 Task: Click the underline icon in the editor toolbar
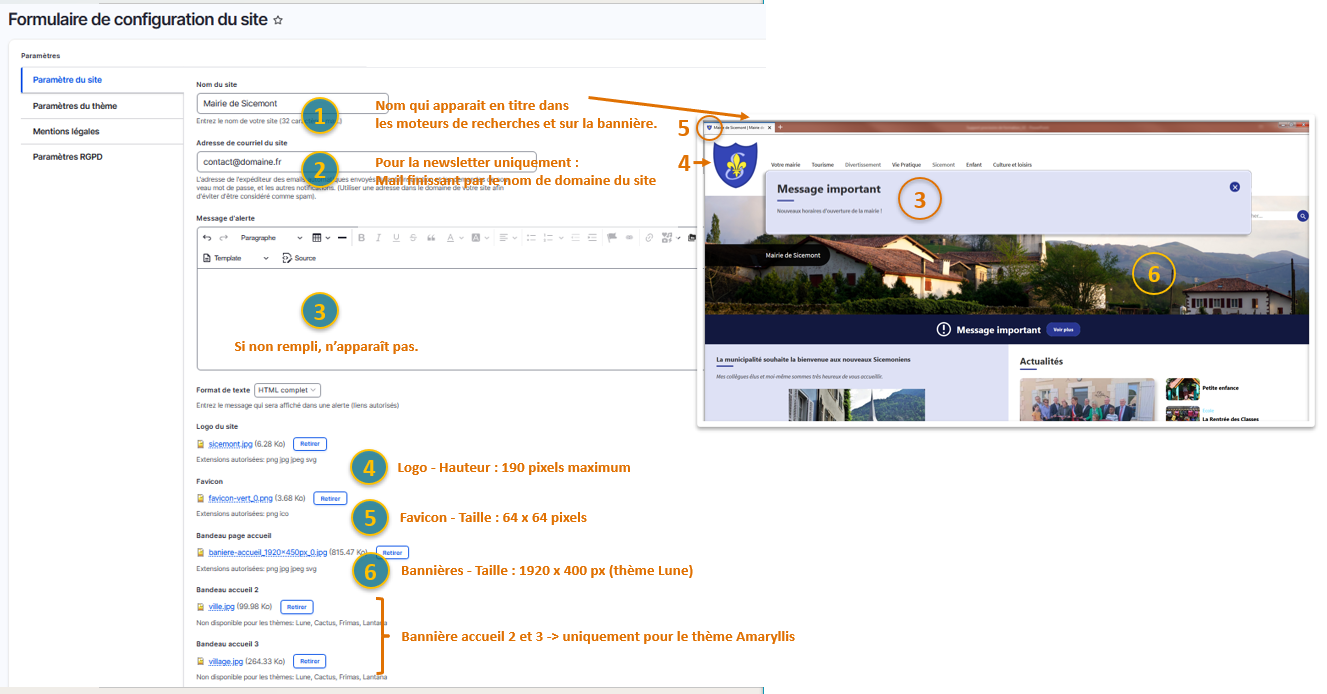pyautogui.click(x=396, y=238)
